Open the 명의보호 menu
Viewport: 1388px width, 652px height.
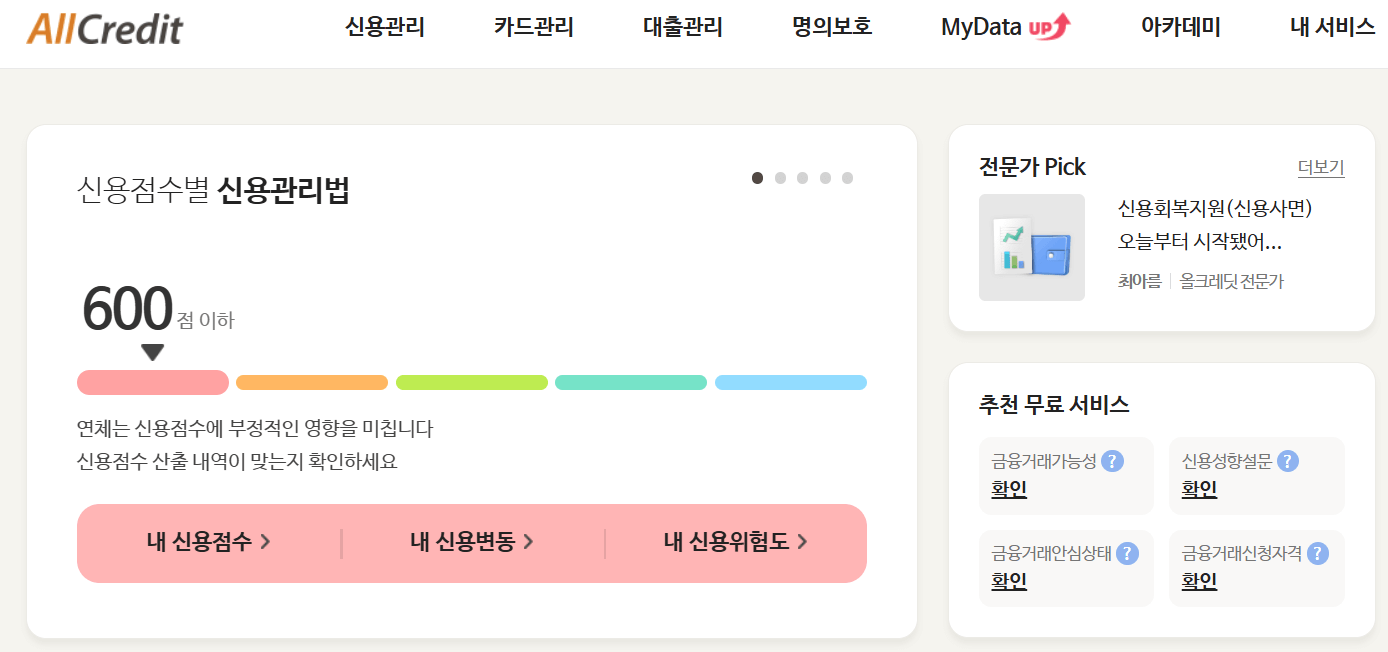(x=830, y=27)
